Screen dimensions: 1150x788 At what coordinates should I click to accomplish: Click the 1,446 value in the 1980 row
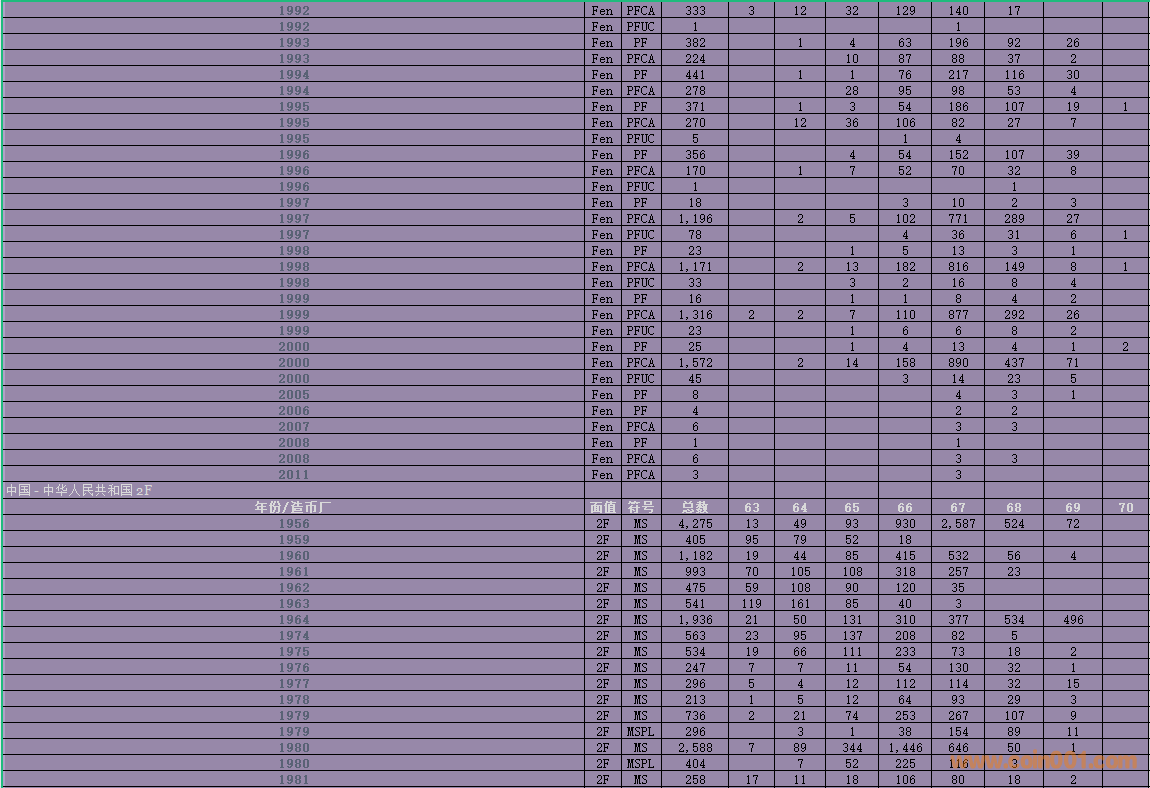coord(904,747)
